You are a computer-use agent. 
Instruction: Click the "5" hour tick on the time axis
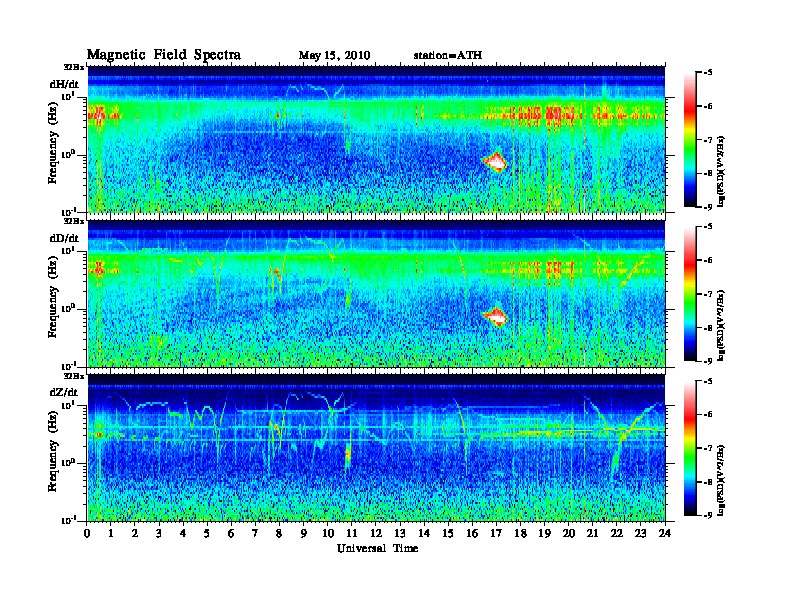coord(207,533)
